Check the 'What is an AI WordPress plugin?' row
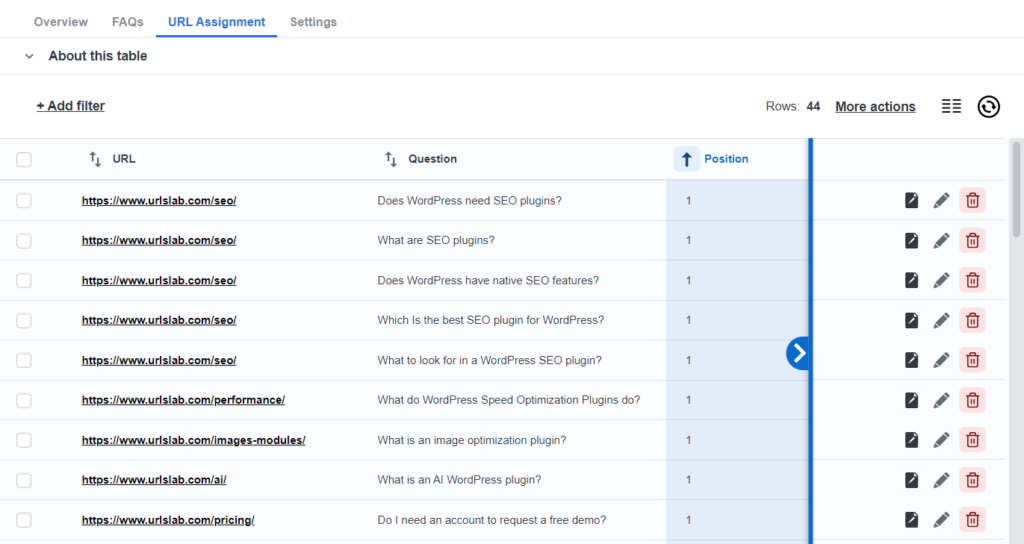The height and width of the screenshot is (544, 1024). (24, 481)
